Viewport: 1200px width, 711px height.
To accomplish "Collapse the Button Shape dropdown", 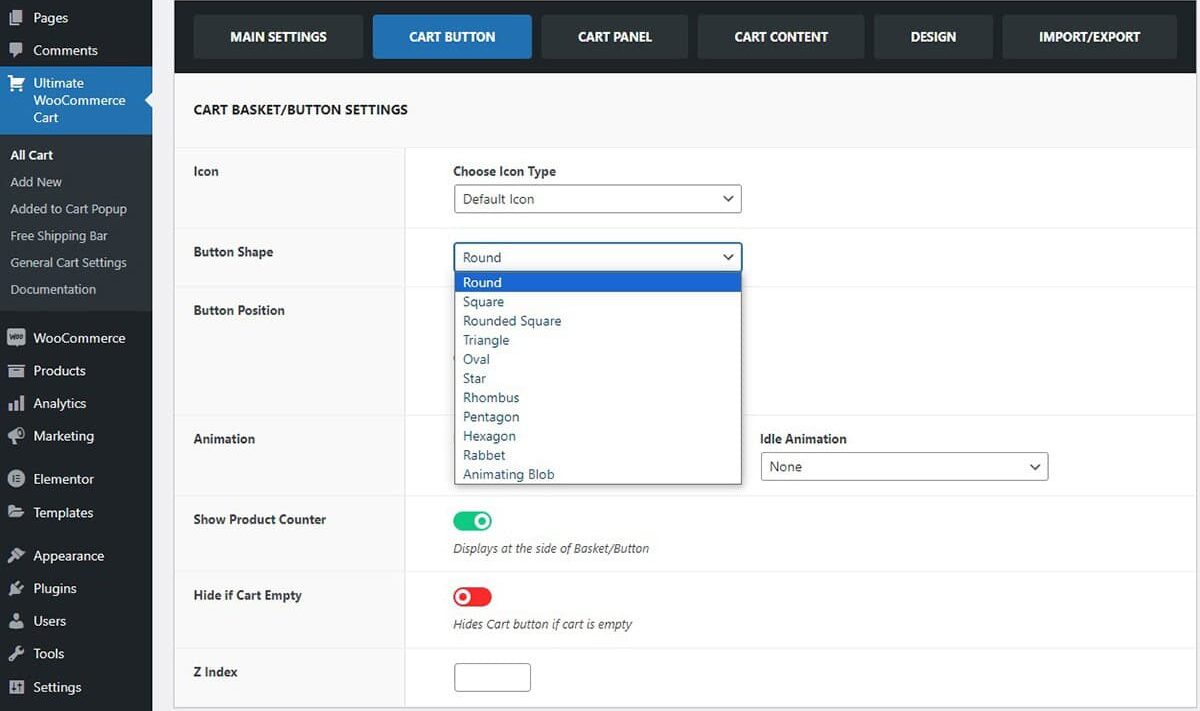I will coord(597,257).
